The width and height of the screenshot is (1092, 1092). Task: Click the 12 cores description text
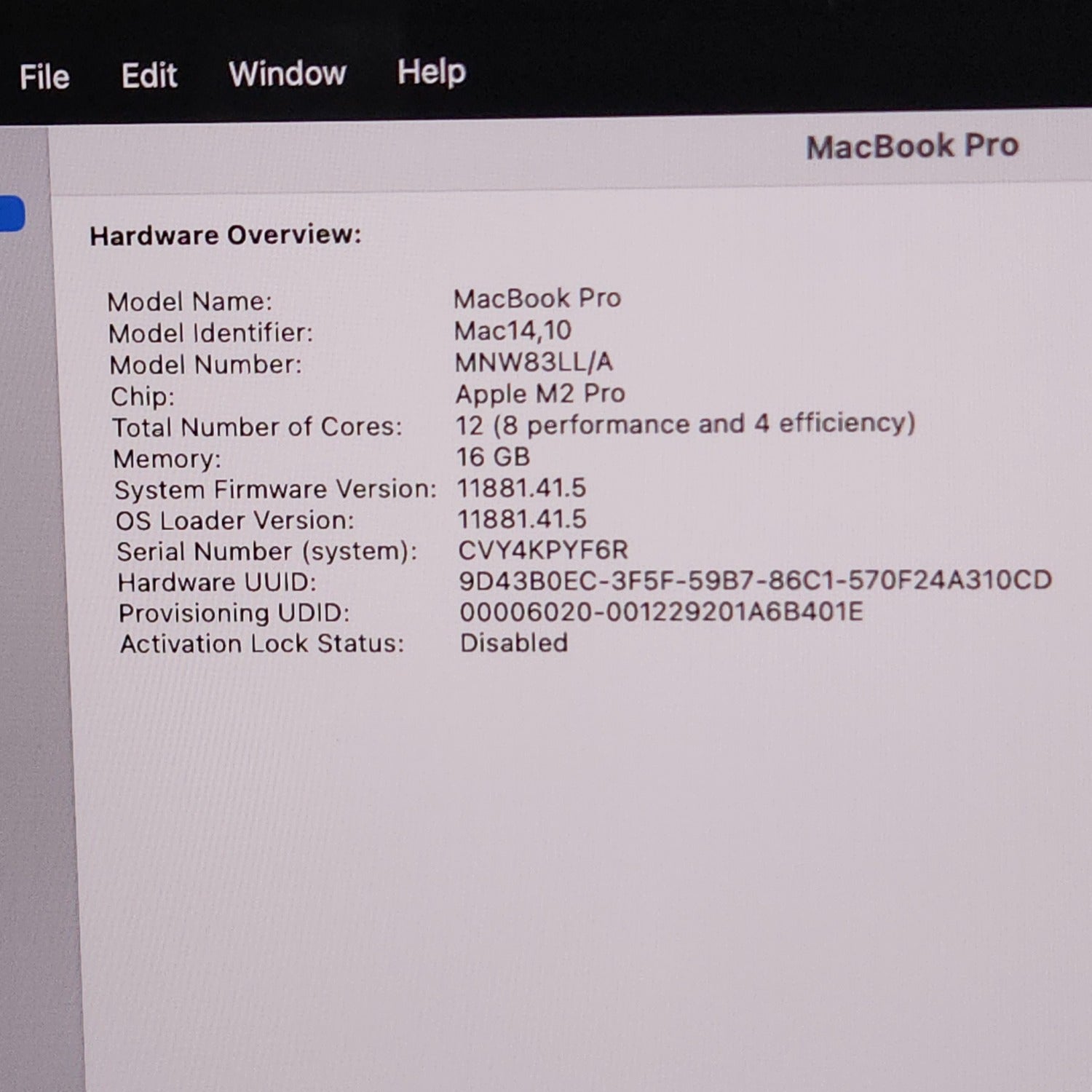pos(684,424)
